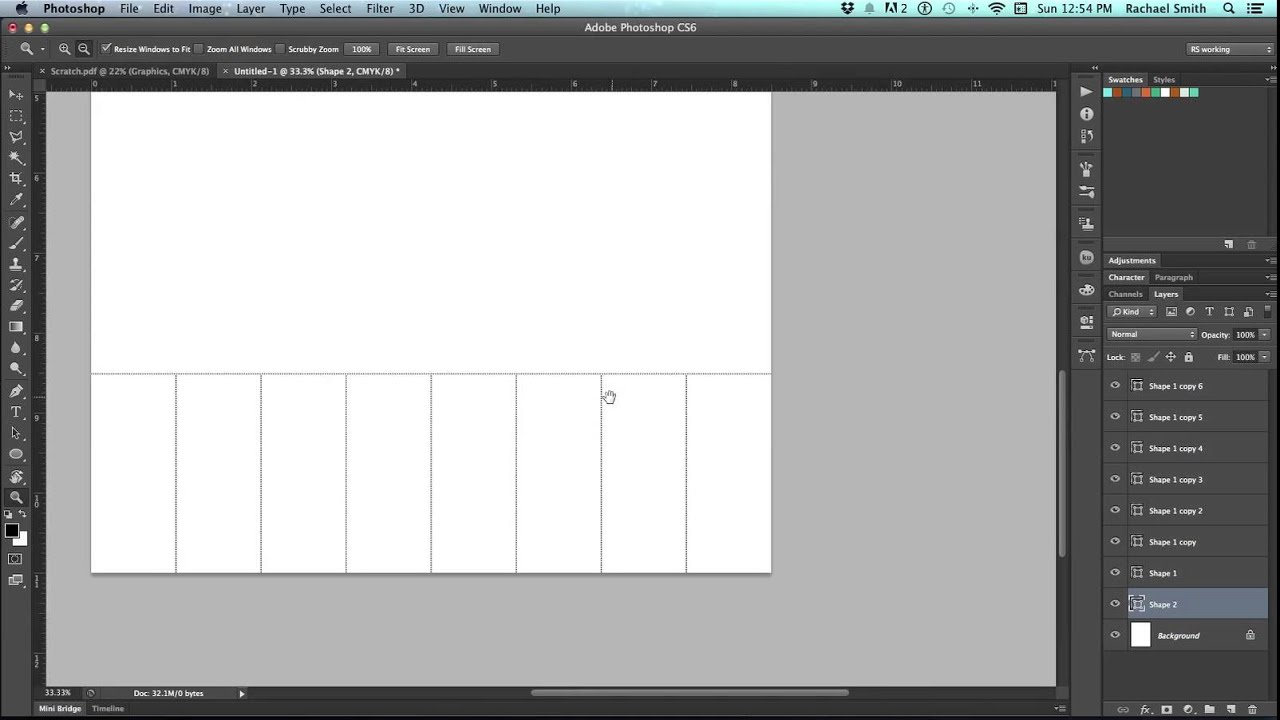Open the RS working workspace dropdown
Screen dimensions: 1280x720
click(x=1229, y=49)
